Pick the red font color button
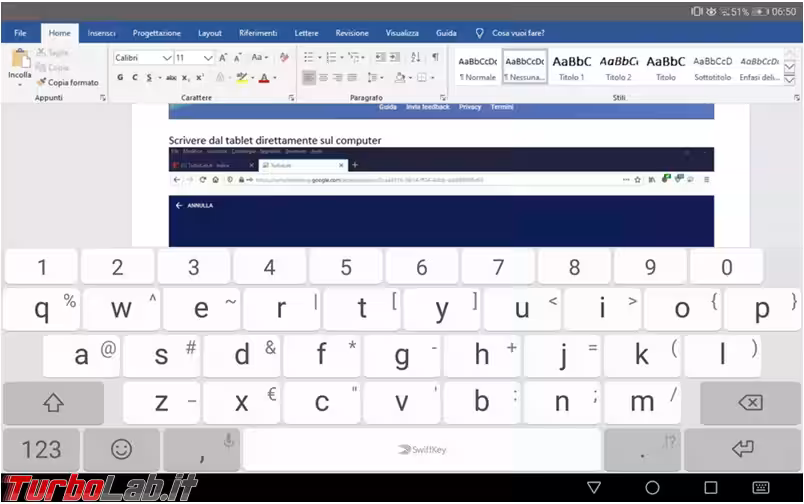 pos(264,77)
